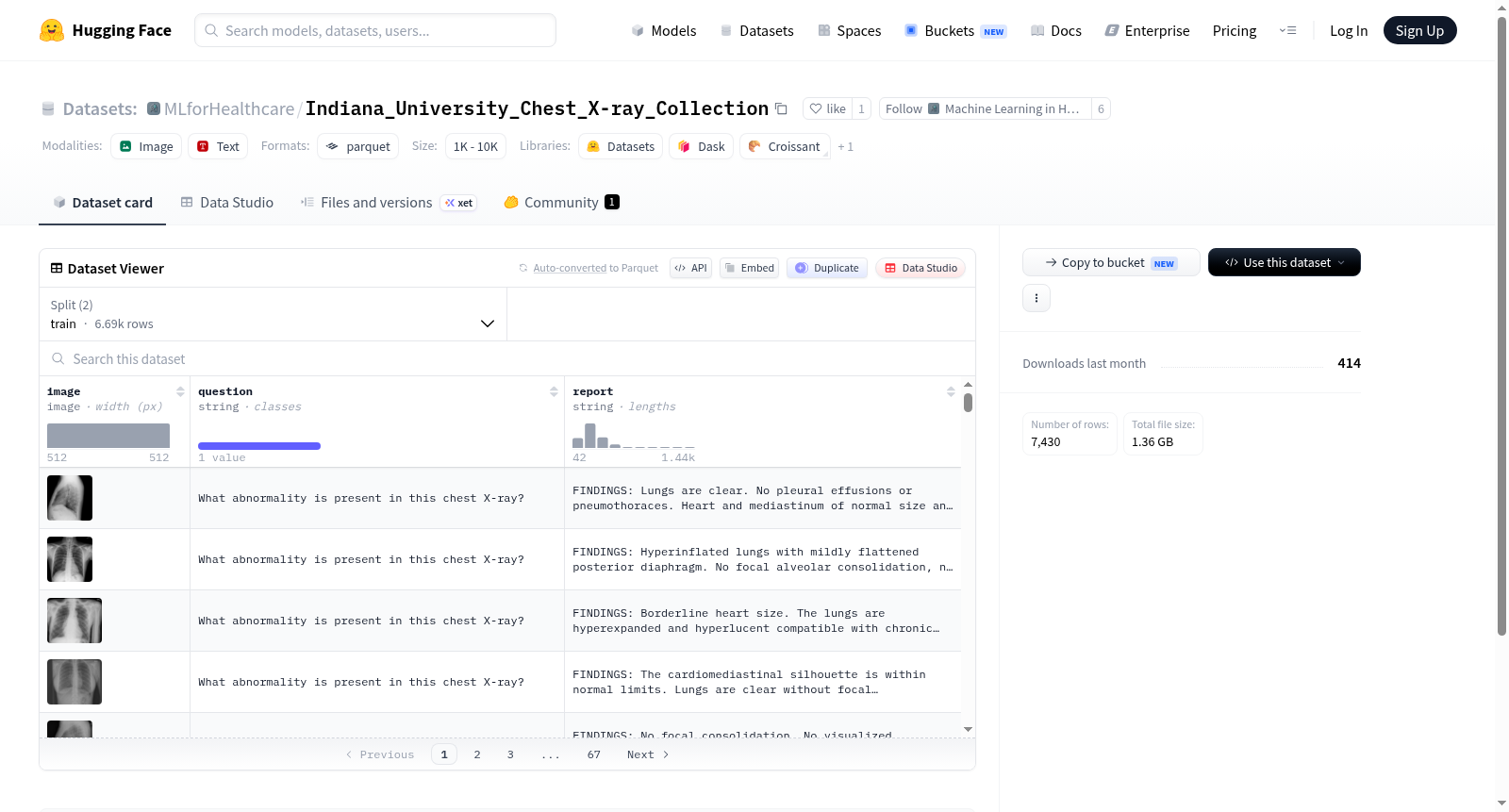The height and width of the screenshot is (812, 1509).
Task: Focus the models and datasets search box
Action: click(375, 30)
